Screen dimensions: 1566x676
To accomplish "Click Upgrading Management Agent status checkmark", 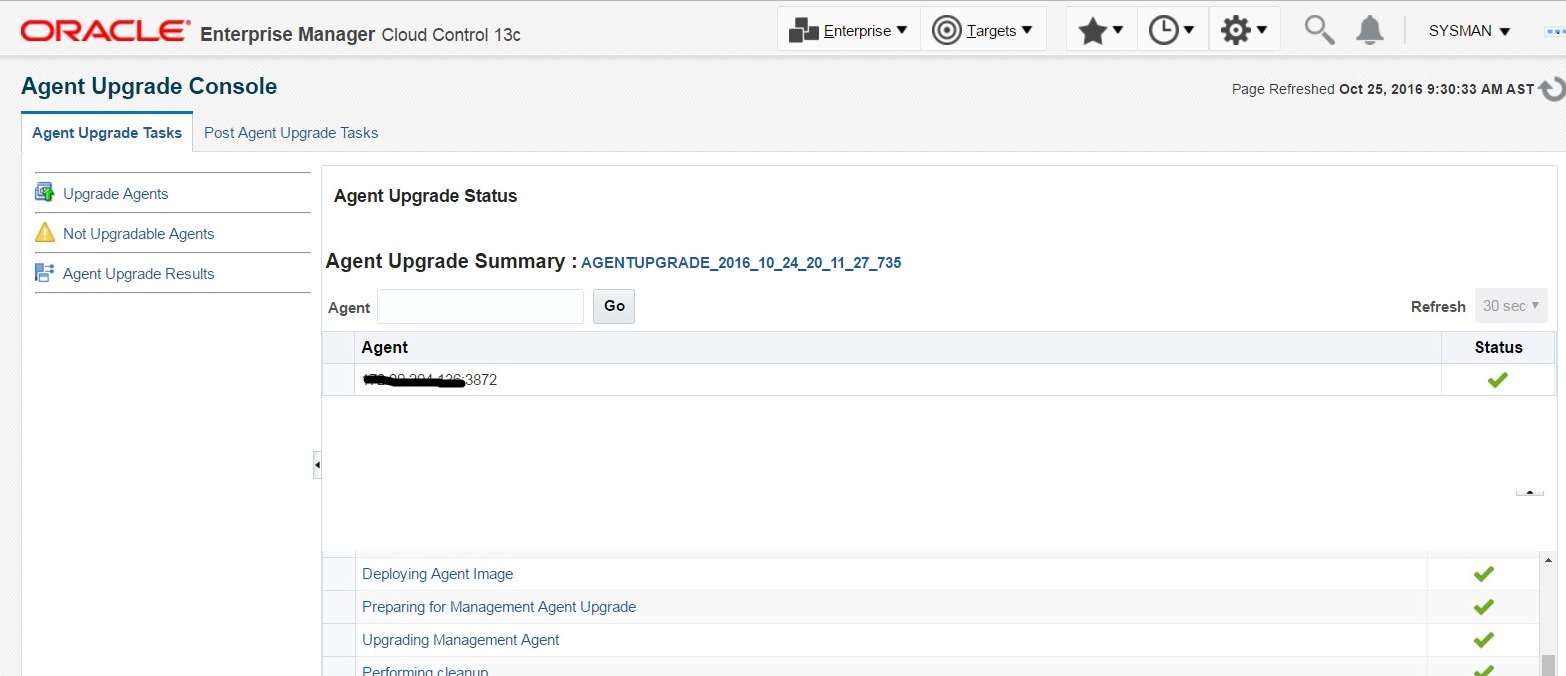I will click(1483, 640).
